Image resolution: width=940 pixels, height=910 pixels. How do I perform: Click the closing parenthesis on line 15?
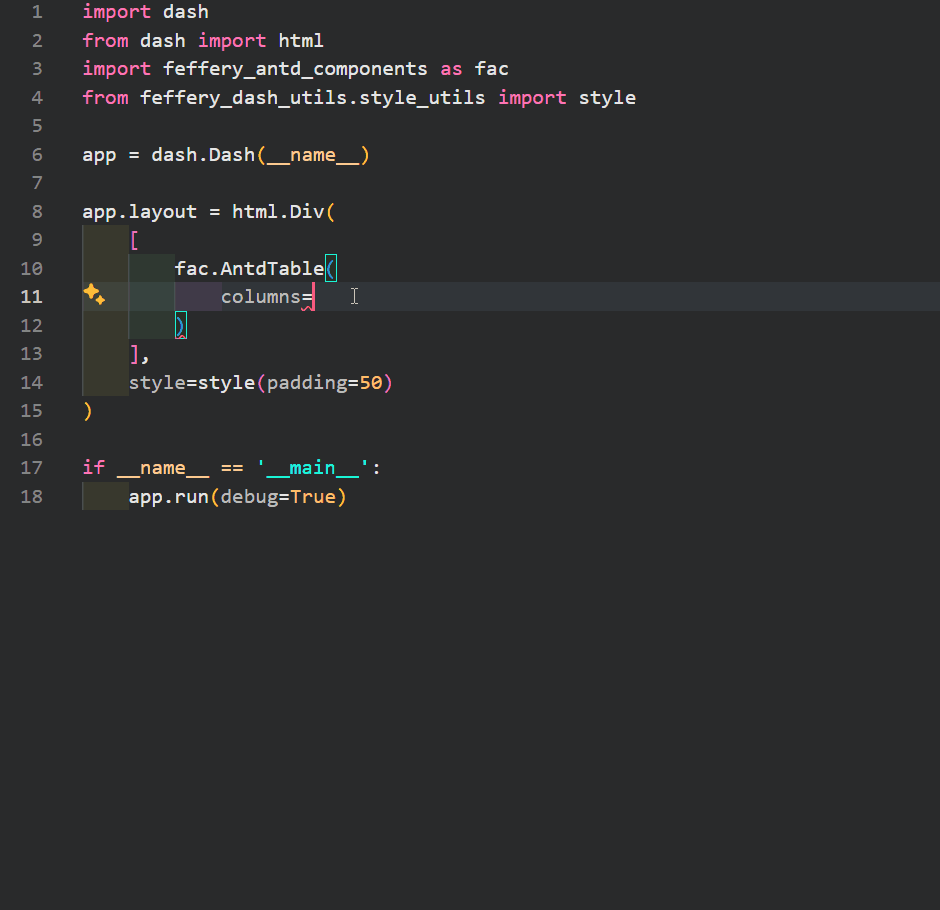tap(88, 411)
